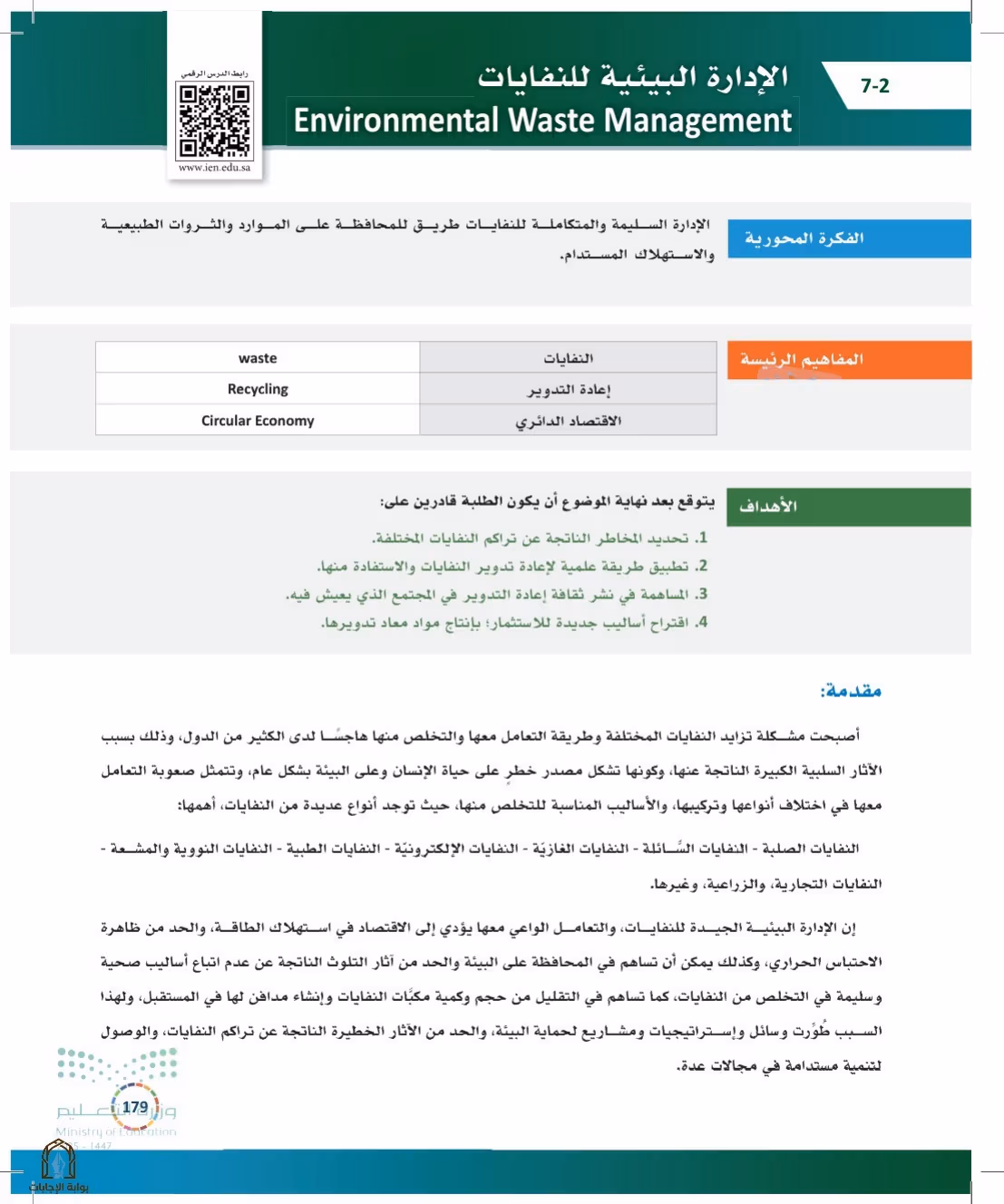The image size is (1004, 1204).
Task: Select the section number 7-2 label
Action: pos(875,86)
